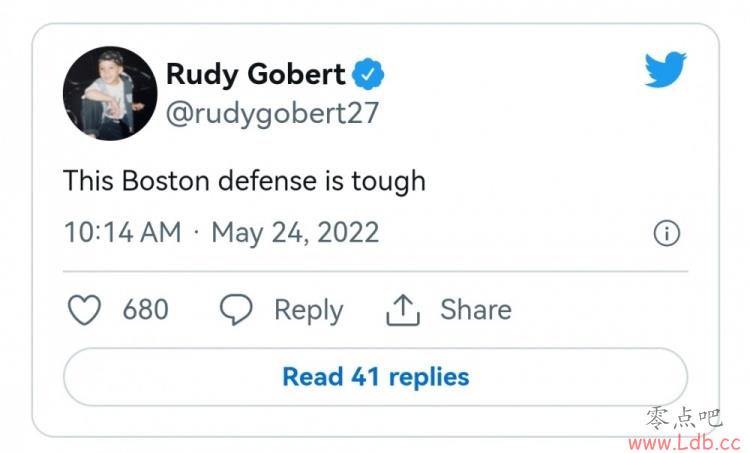Click the divider line below the timestamp
Viewport: 750px width, 453px height.
375,271
